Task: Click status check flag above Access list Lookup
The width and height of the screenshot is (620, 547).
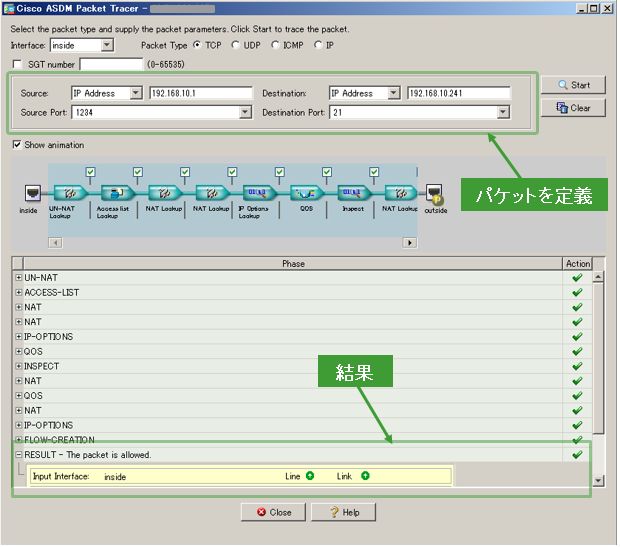Action: 138,172
